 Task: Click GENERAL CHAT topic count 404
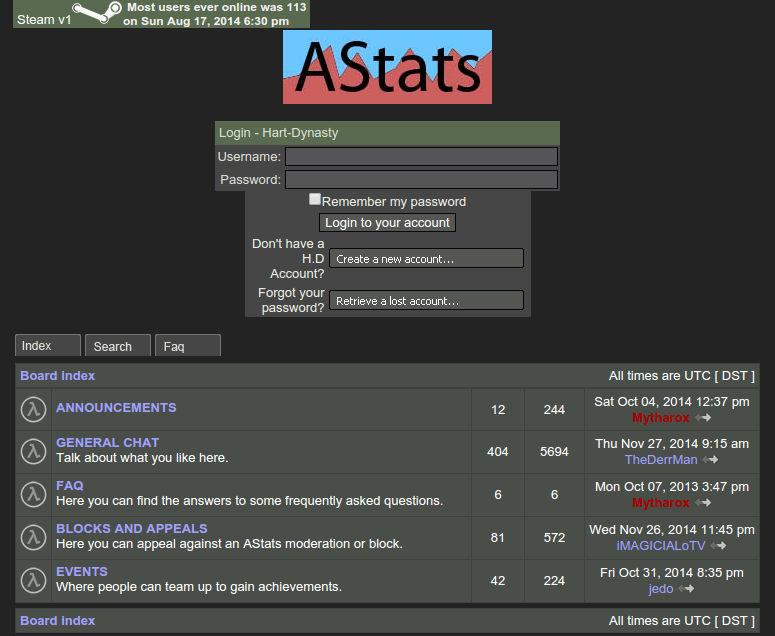(x=498, y=452)
